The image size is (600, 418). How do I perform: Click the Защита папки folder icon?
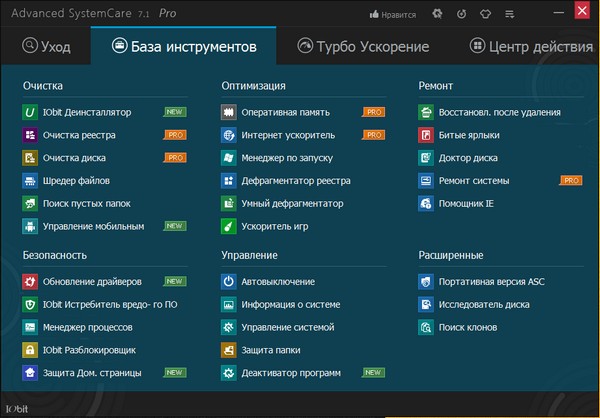(x=228, y=351)
